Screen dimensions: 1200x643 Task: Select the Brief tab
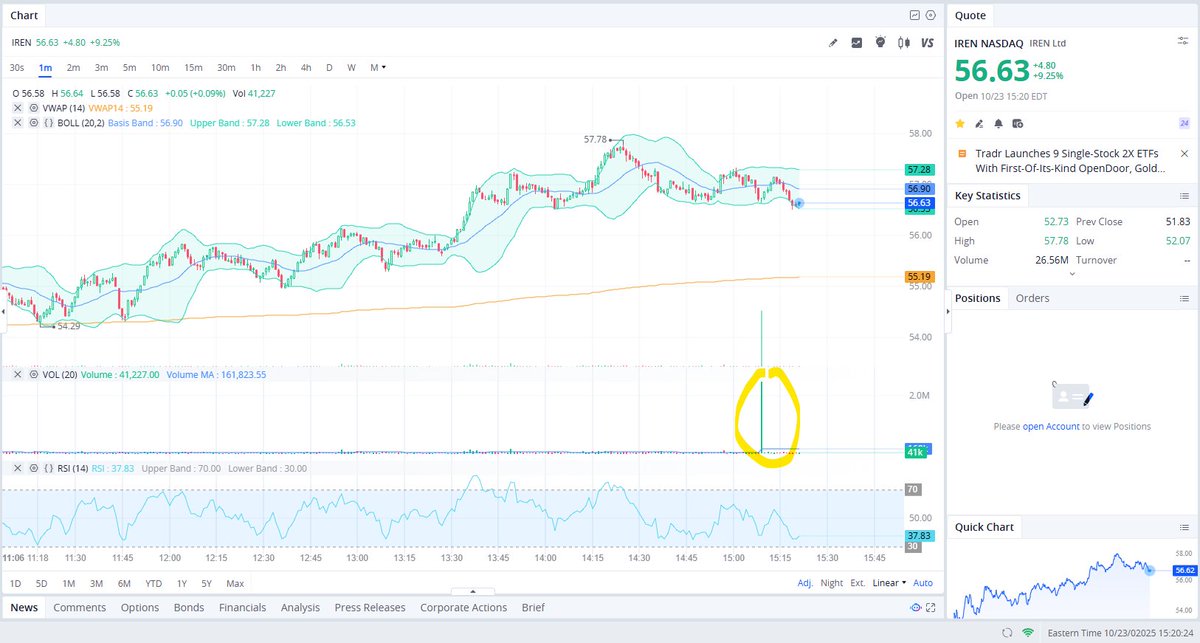tap(533, 607)
